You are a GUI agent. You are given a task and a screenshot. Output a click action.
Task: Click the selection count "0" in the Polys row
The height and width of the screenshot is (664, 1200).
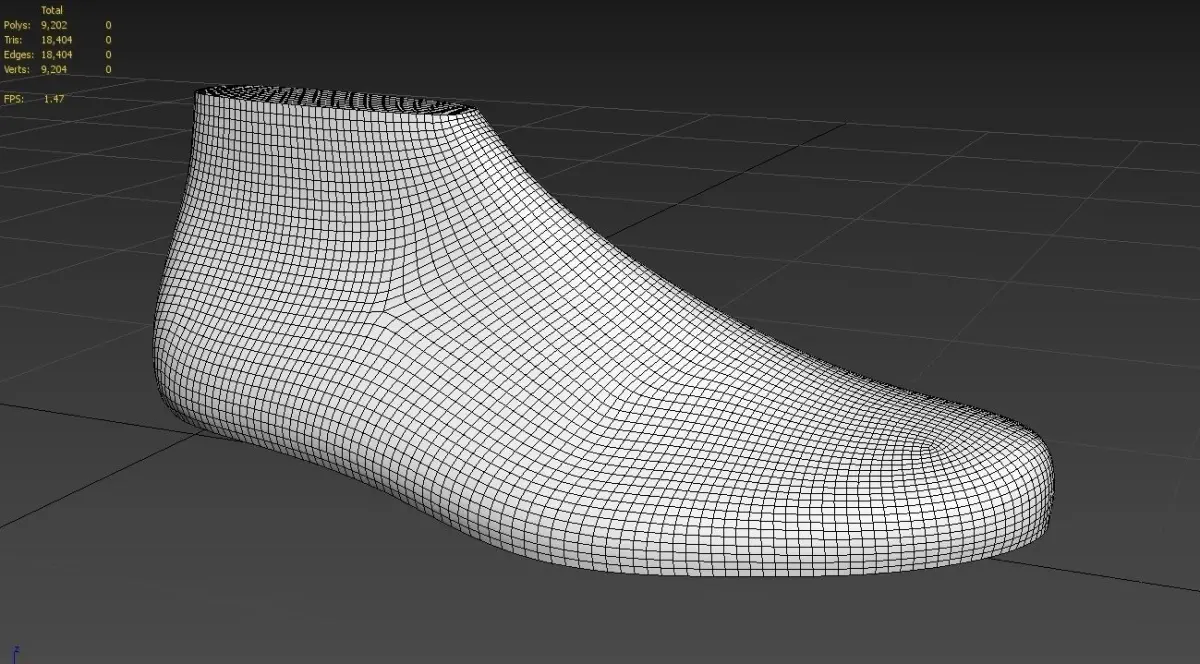click(108, 25)
